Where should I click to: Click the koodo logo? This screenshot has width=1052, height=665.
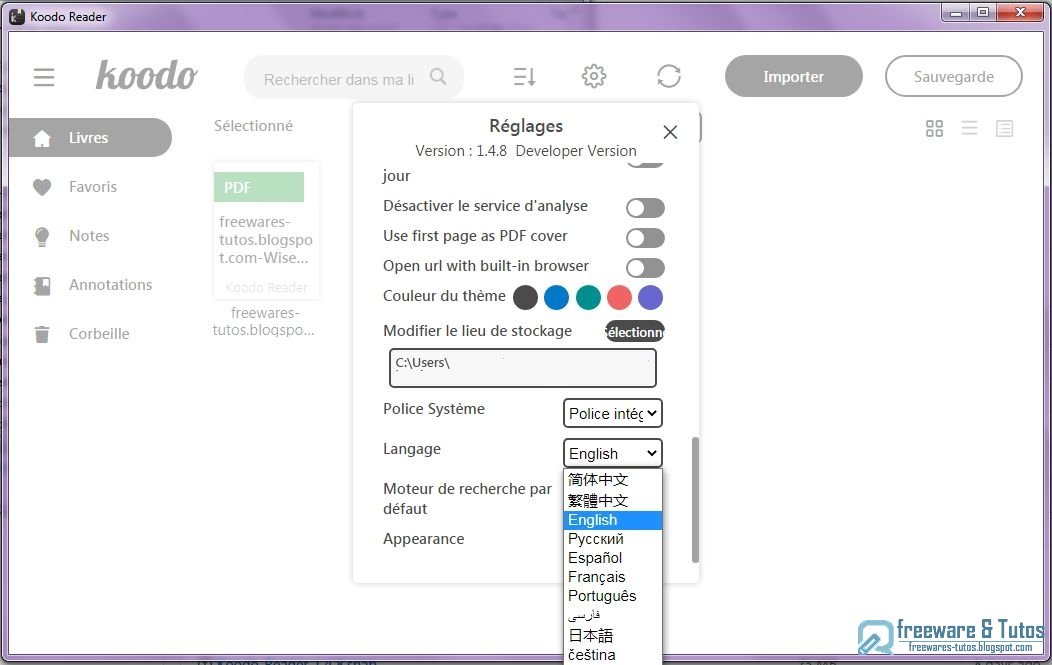[146, 75]
